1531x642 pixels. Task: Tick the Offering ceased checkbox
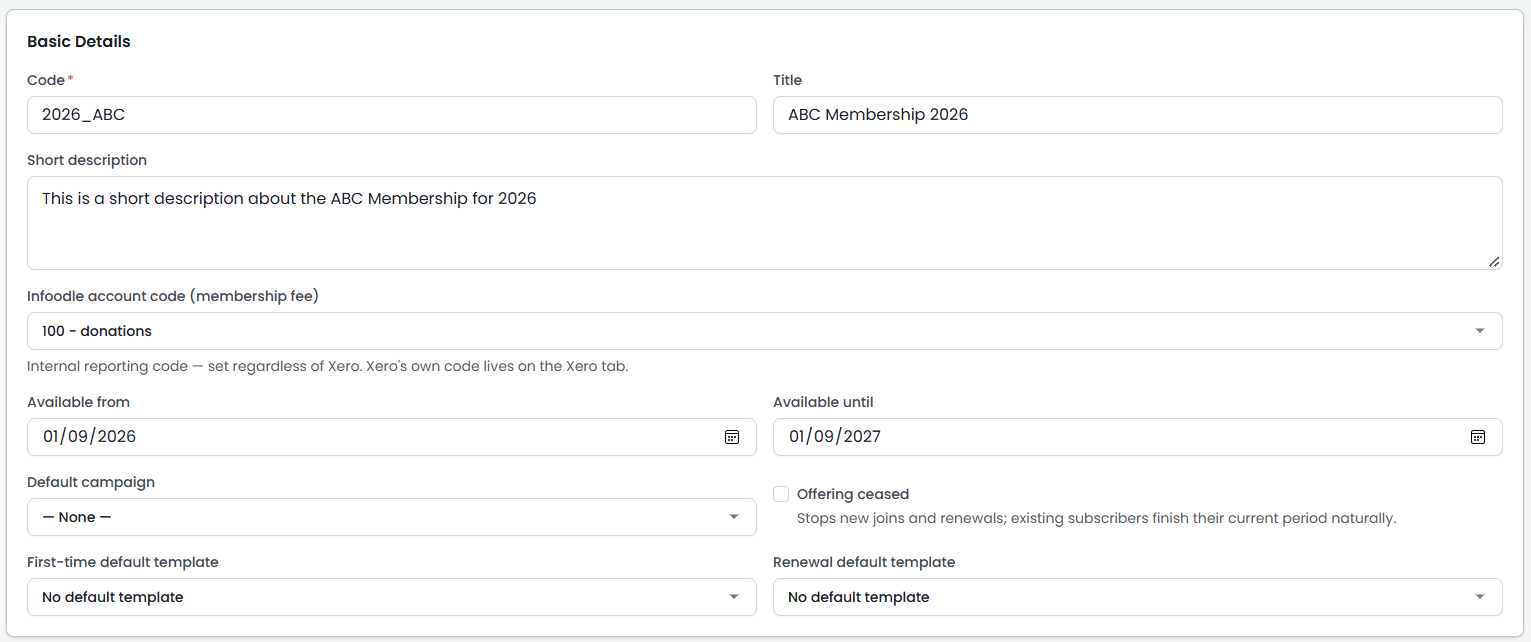point(781,494)
